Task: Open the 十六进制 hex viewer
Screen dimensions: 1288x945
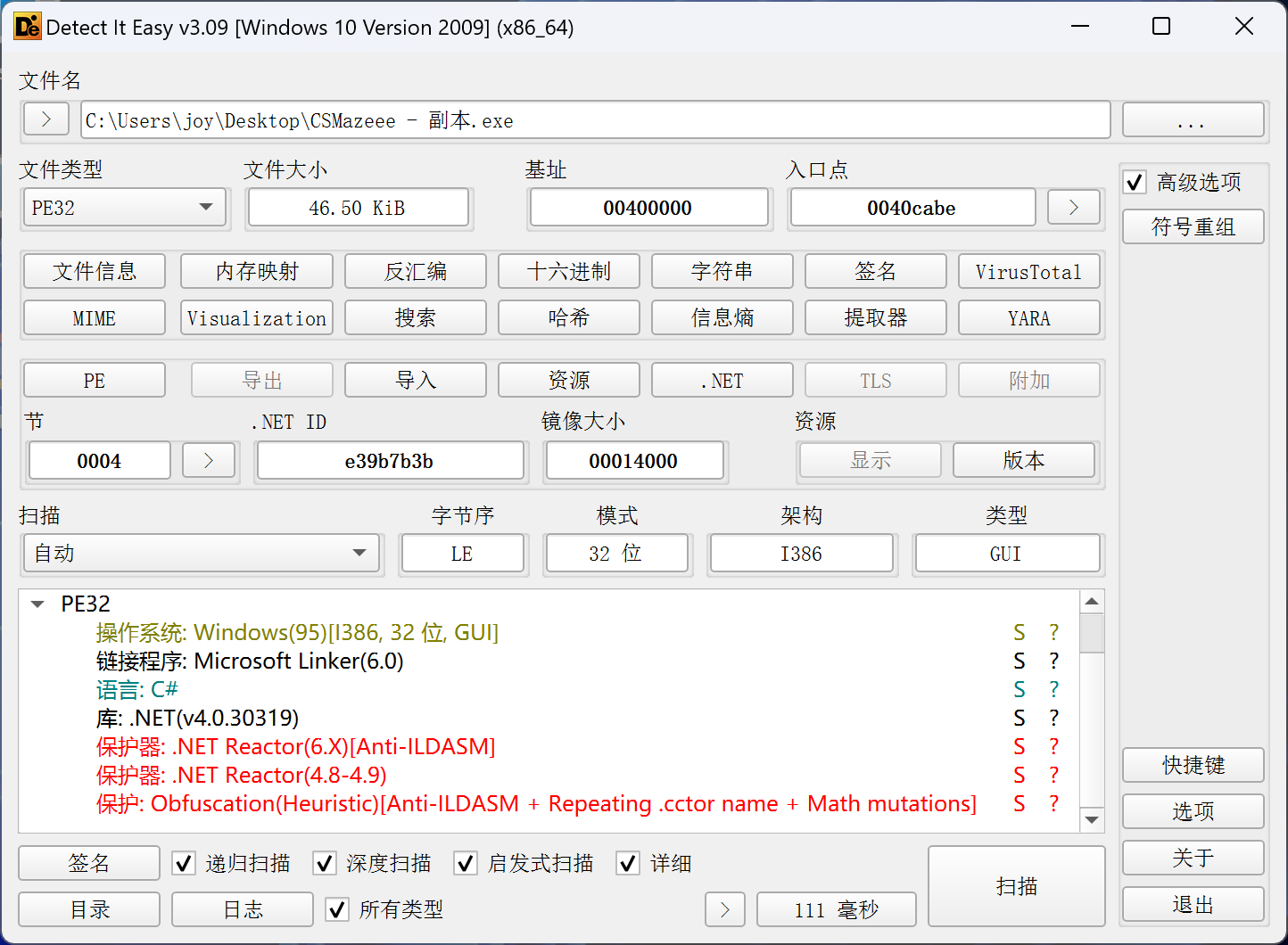Action: (569, 272)
